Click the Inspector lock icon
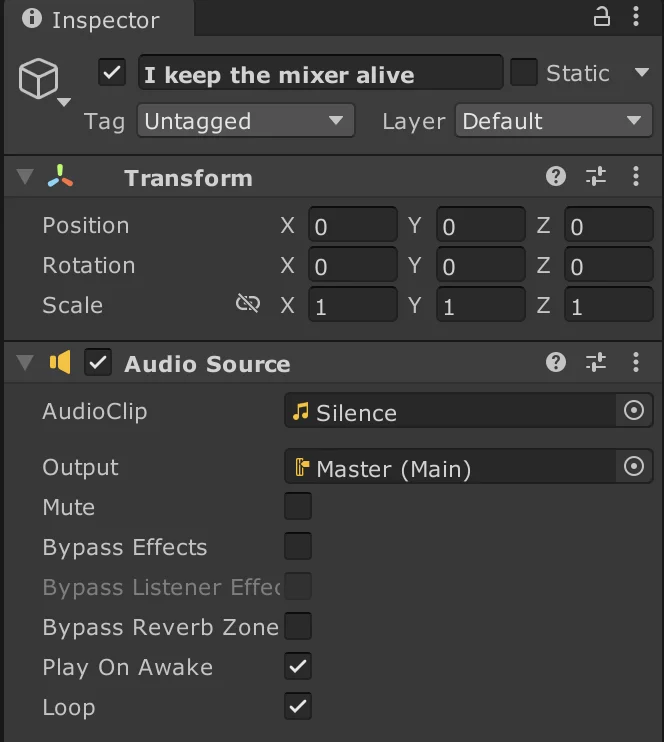The image size is (664, 742). 602,17
